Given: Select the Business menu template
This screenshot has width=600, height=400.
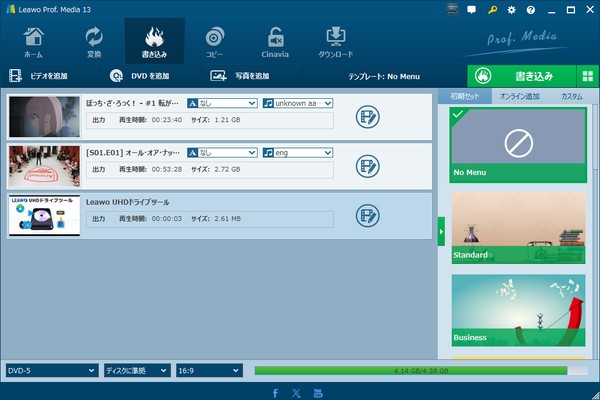Looking at the screenshot, I should (518, 310).
